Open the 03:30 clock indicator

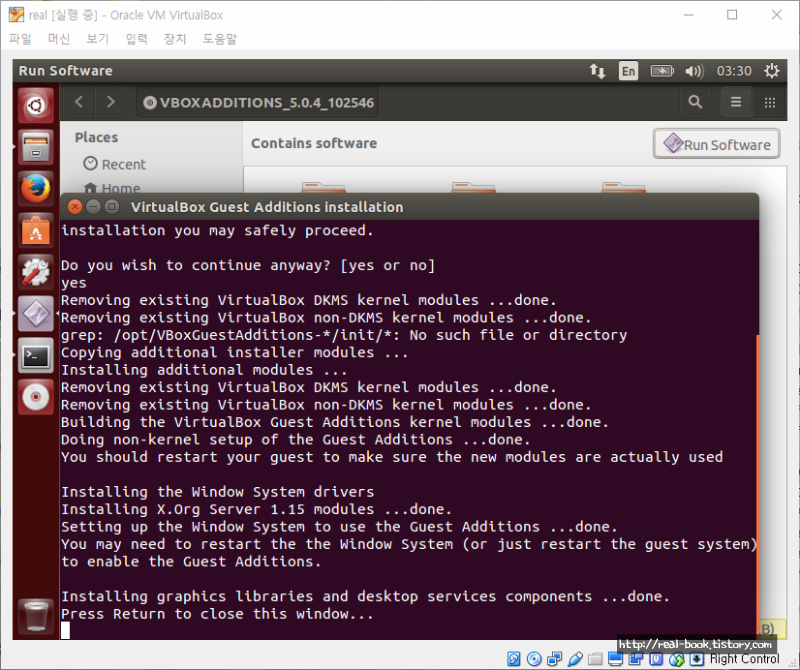(734, 71)
